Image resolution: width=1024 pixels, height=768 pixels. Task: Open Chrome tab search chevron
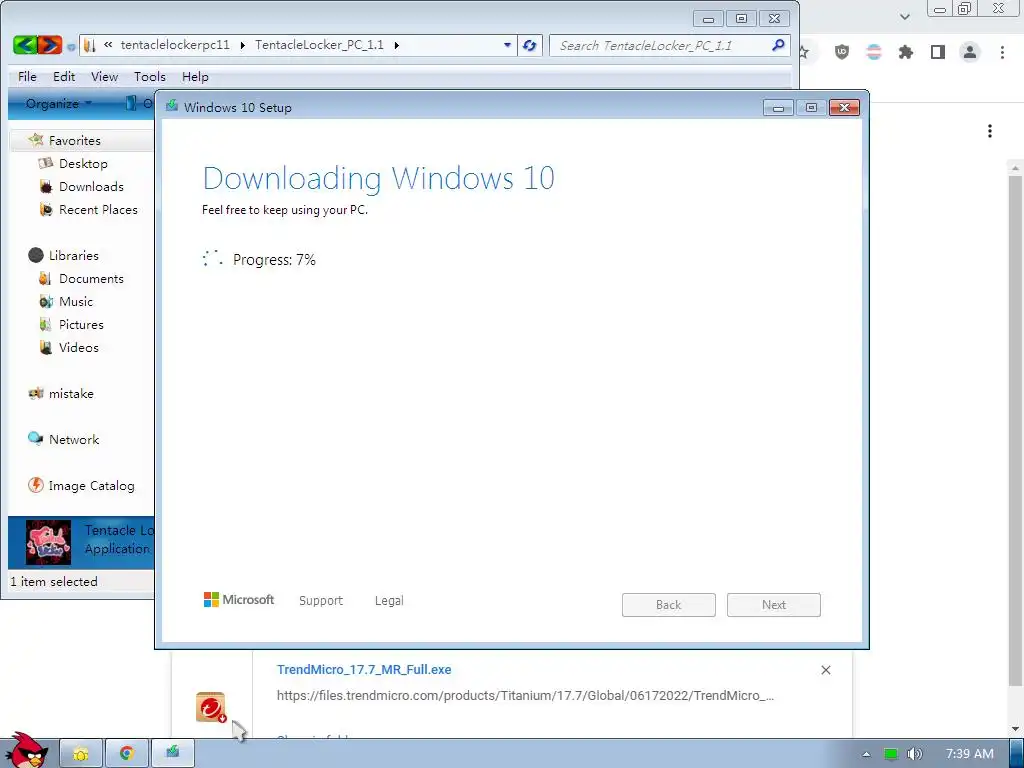tap(904, 16)
